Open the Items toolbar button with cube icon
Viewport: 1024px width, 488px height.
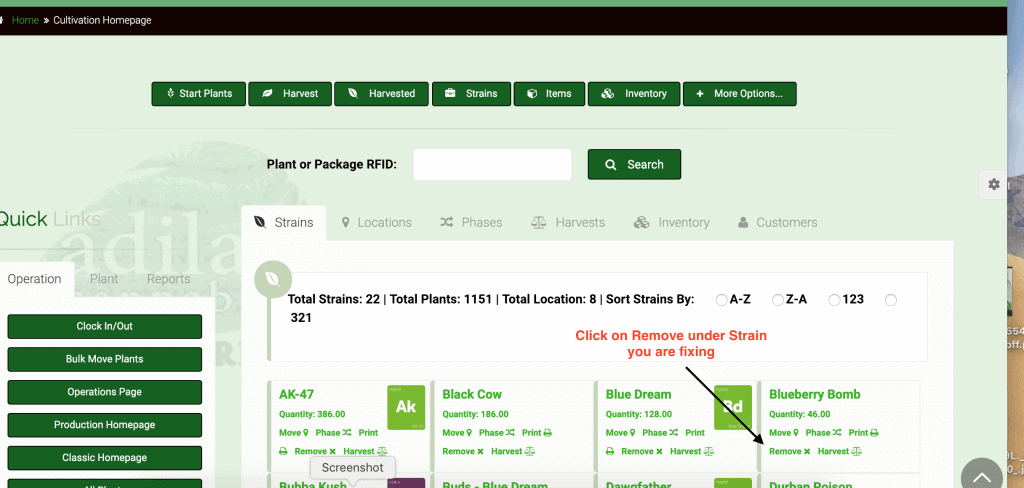pos(549,93)
